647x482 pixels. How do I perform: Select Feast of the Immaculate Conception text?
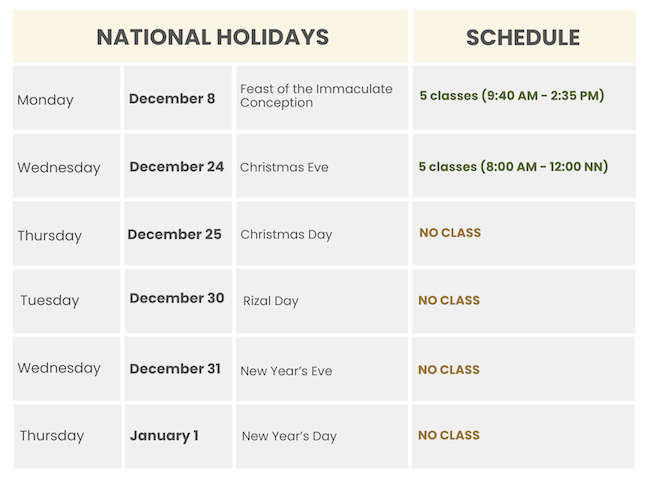[316, 96]
